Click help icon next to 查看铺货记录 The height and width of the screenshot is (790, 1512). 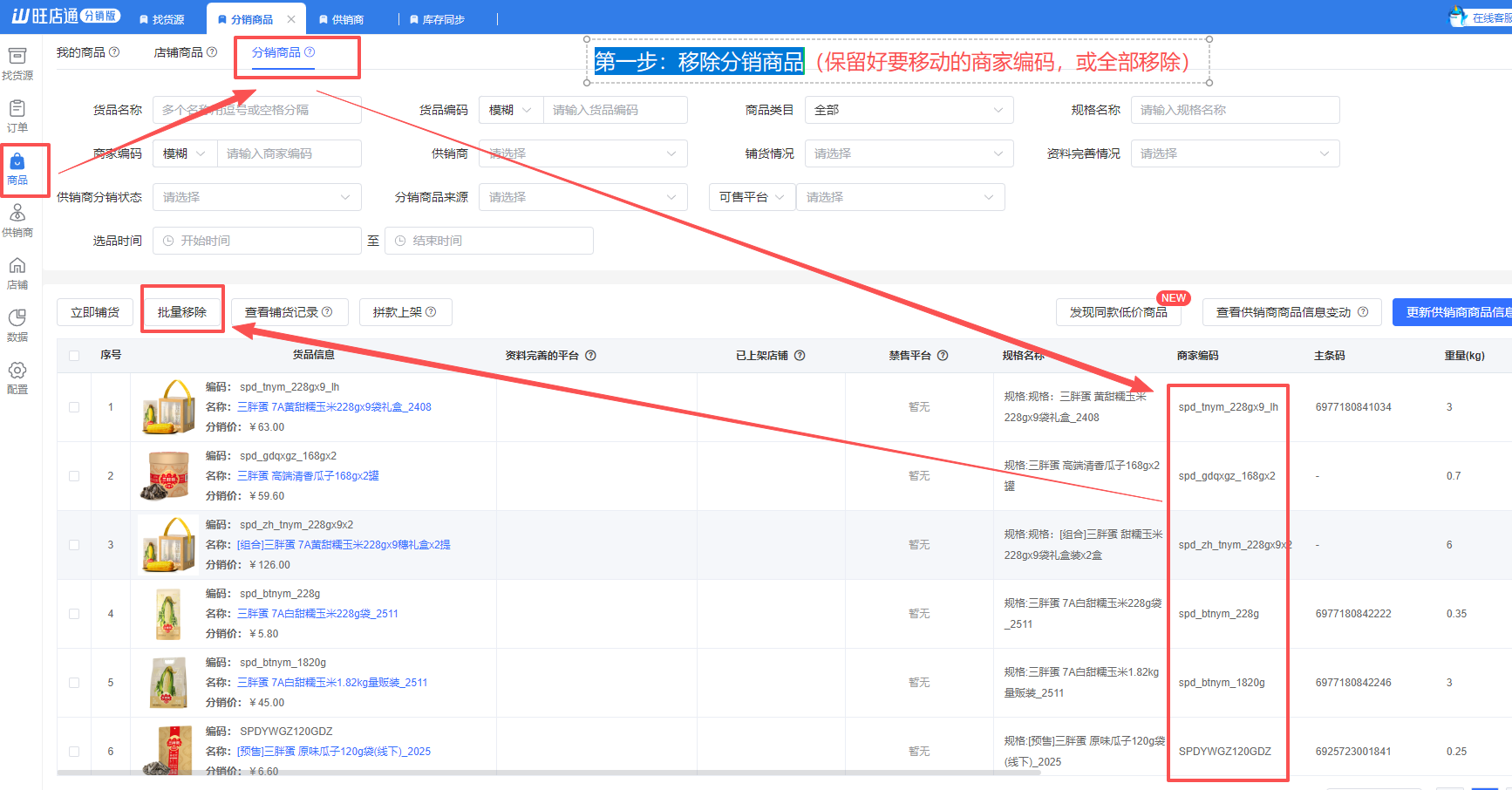(327, 312)
